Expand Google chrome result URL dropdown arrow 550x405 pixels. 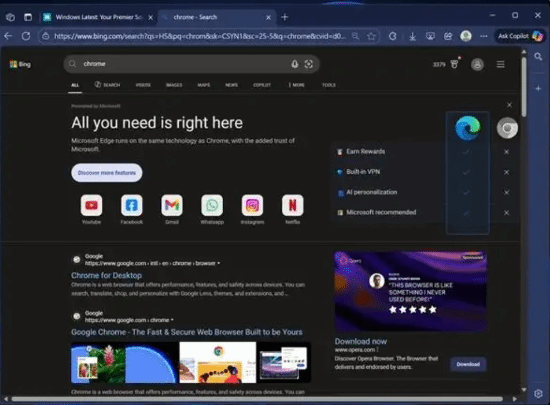click(x=172, y=320)
